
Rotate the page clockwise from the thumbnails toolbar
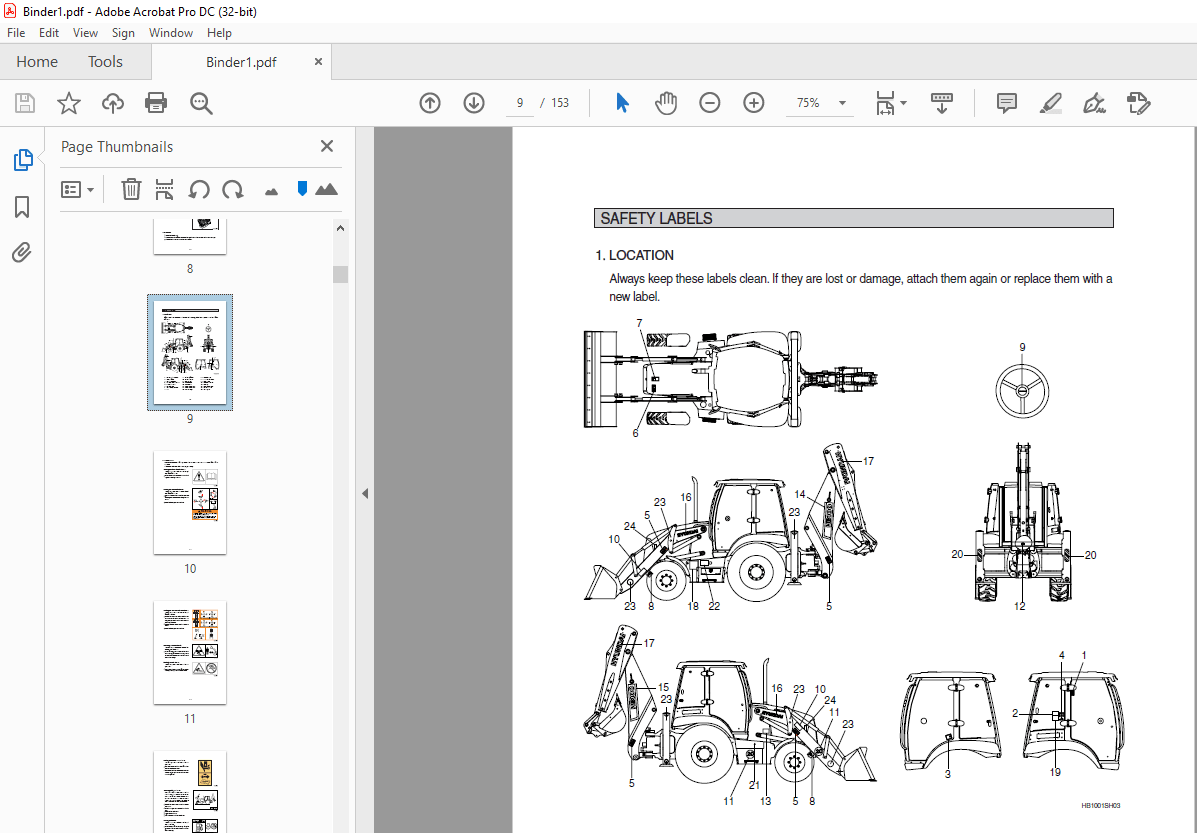pos(232,189)
